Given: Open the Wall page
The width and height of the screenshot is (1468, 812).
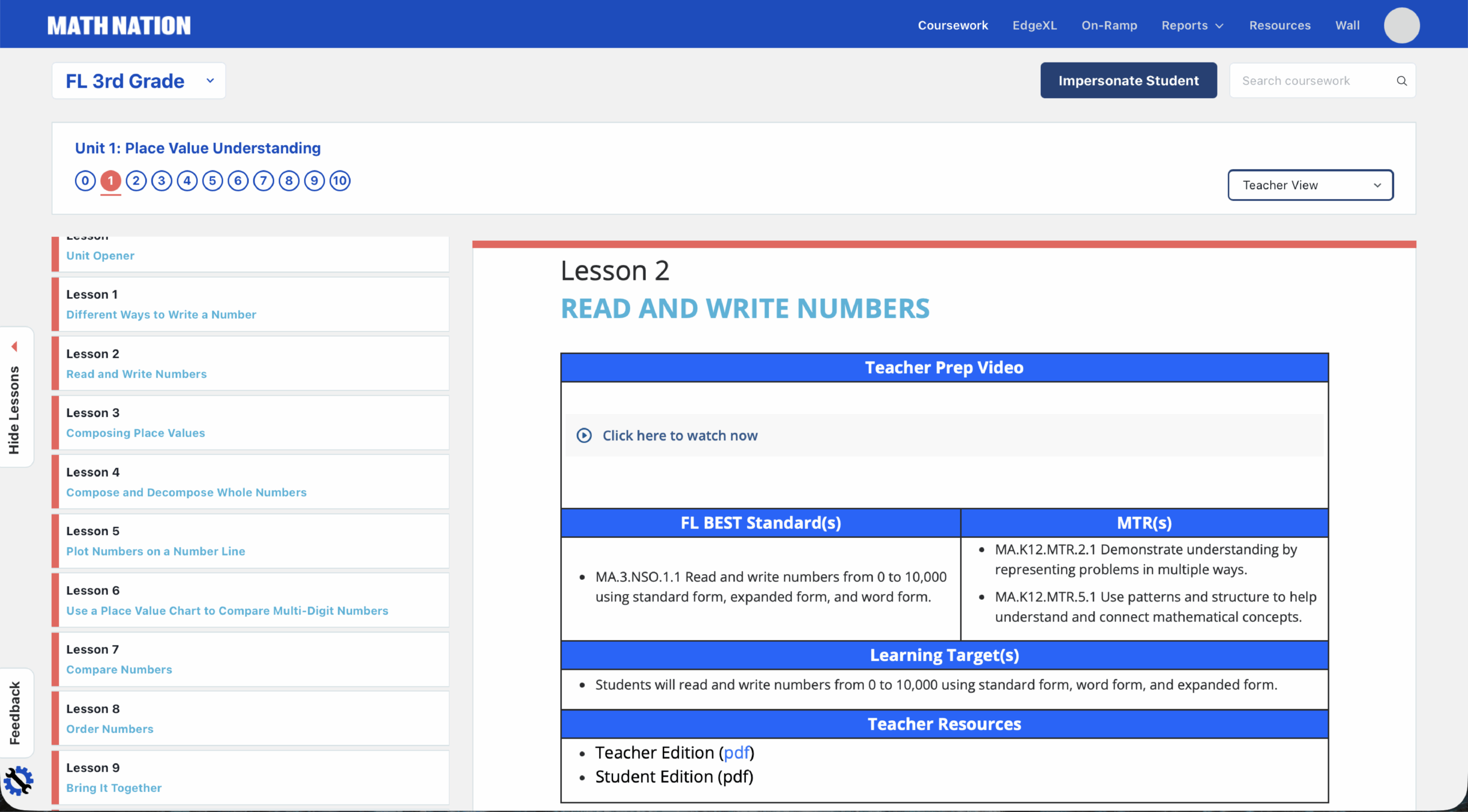Looking at the screenshot, I should tap(1347, 25).
